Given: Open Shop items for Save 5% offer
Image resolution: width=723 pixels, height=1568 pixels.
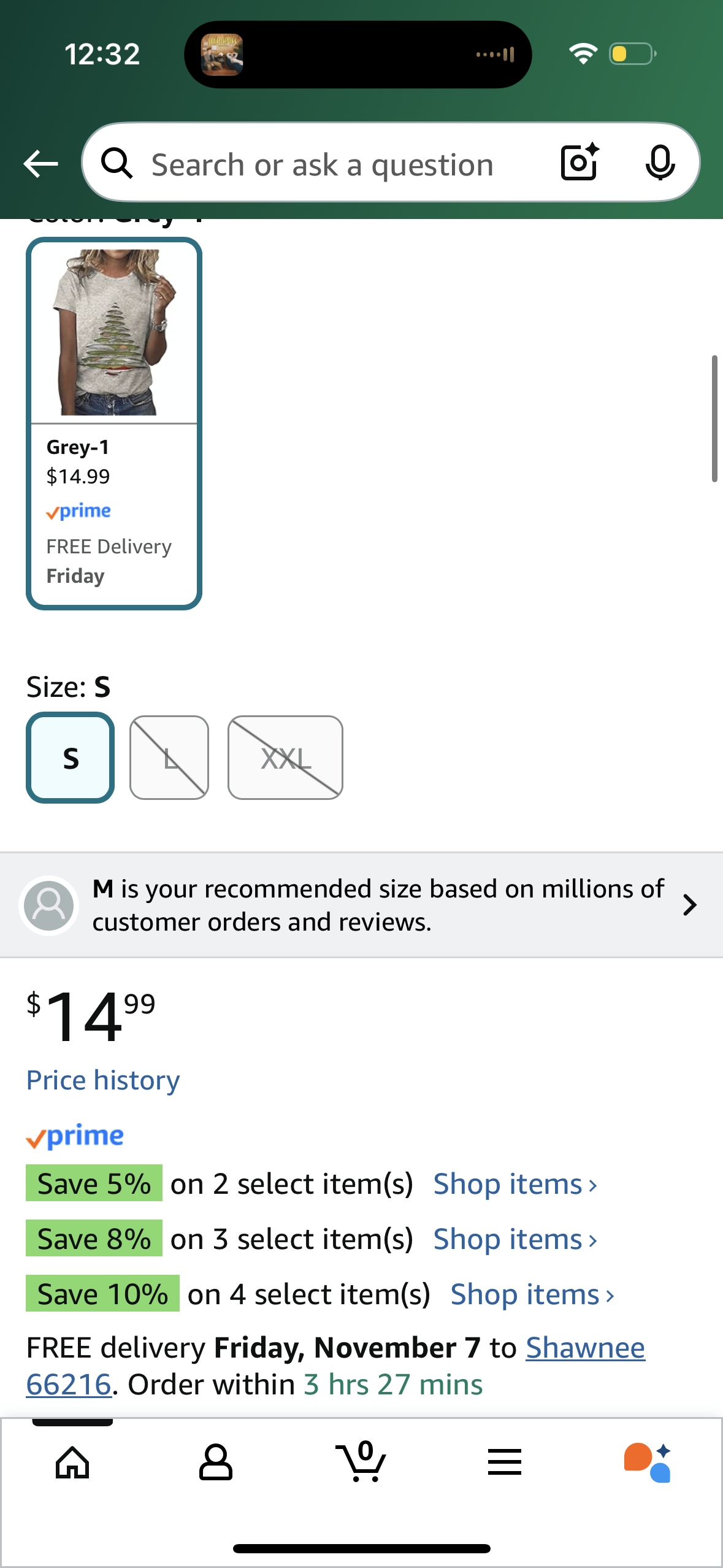Looking at the screenshot, I should pos(515,1184).
